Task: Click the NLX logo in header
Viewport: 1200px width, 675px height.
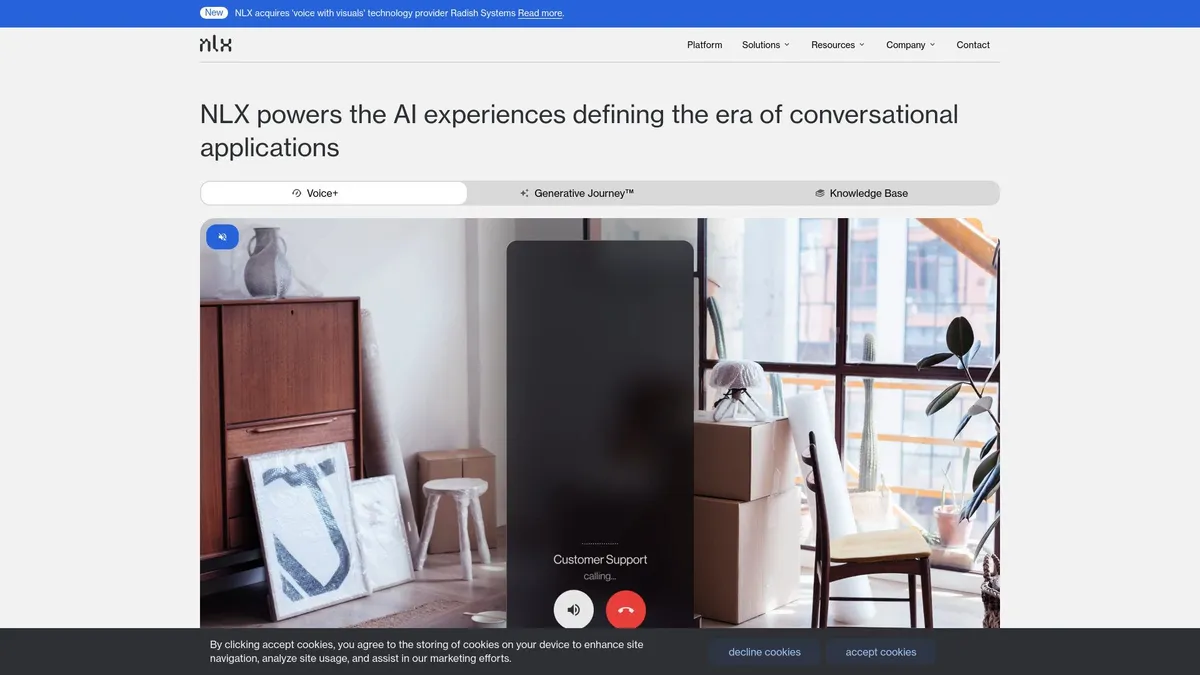Action: pos(215,44)
